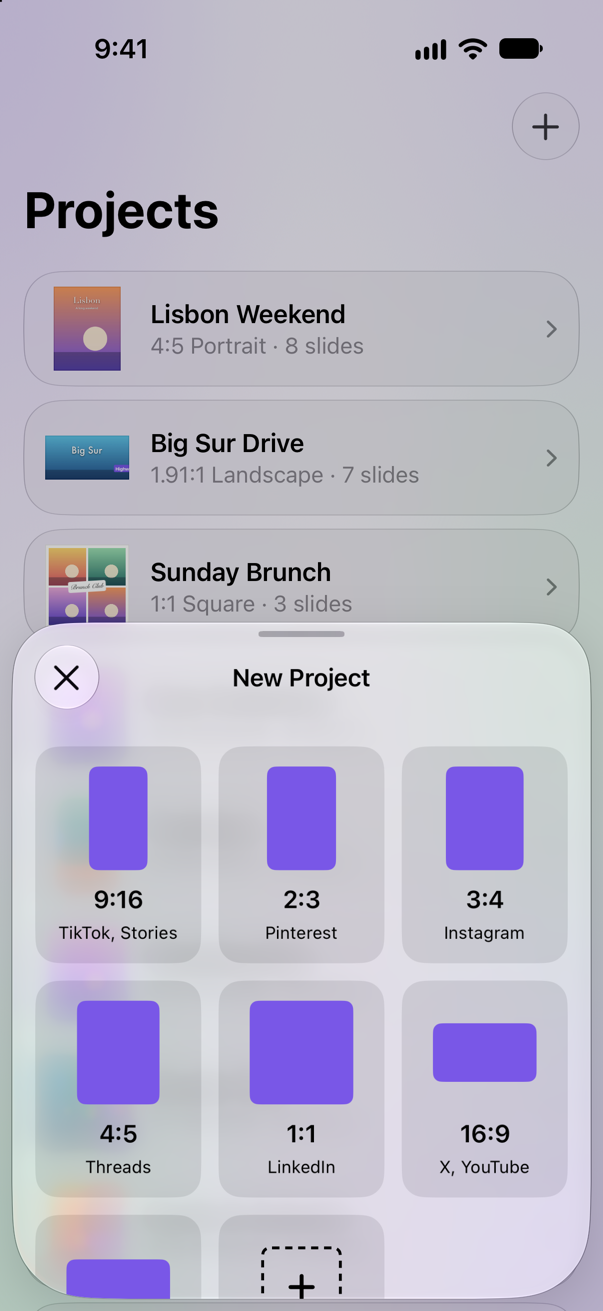The image size is (603, 1311).
Task: Tap the purple 4:5 preview shape
Action: coord(118,1052)
